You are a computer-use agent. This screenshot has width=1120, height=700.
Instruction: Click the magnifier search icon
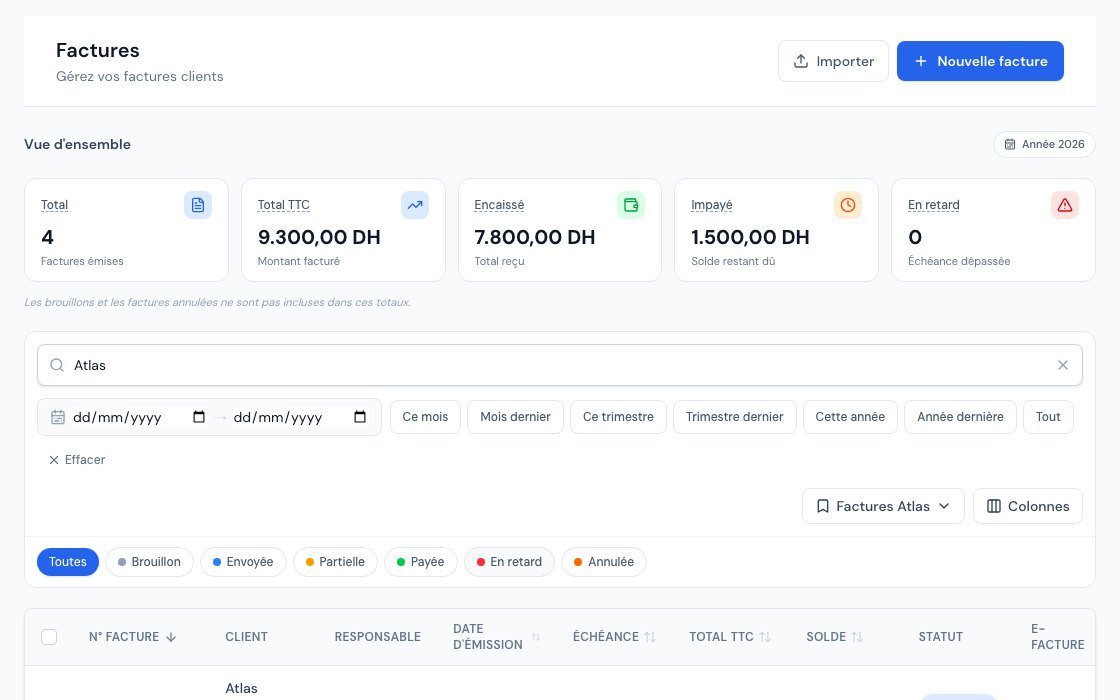pyautogui.click(x=57, y=365)
